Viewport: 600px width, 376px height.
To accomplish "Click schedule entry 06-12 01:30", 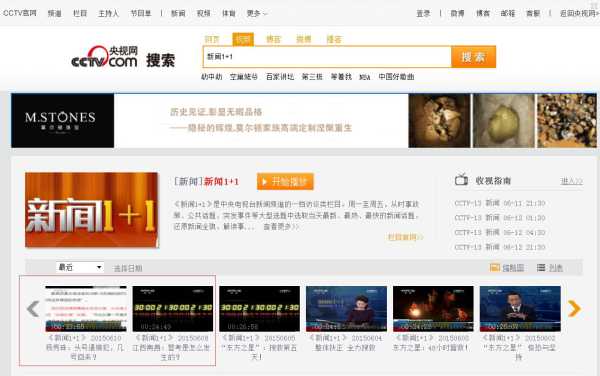I will click(500, 218).
